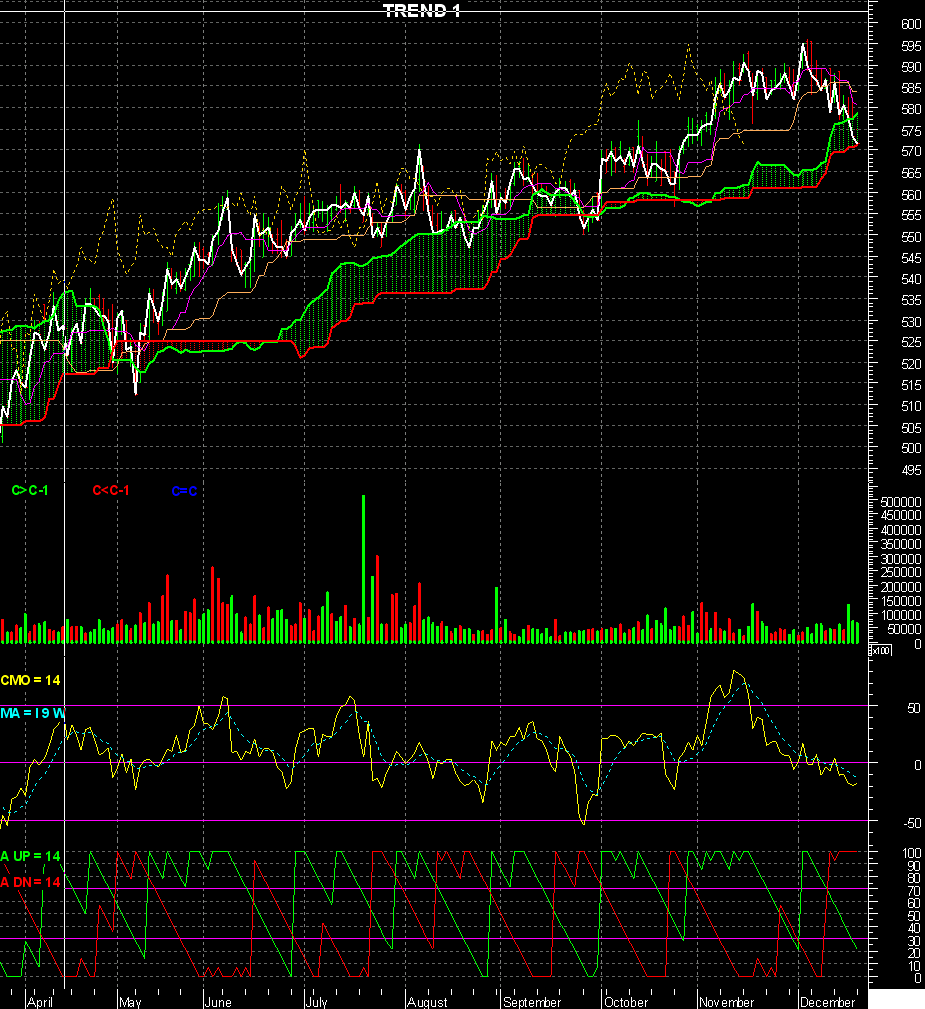Viewport: 925px width, 1009px height.
Task: Click the A UP = 14 Aroon label
Action: pos(30,856)
